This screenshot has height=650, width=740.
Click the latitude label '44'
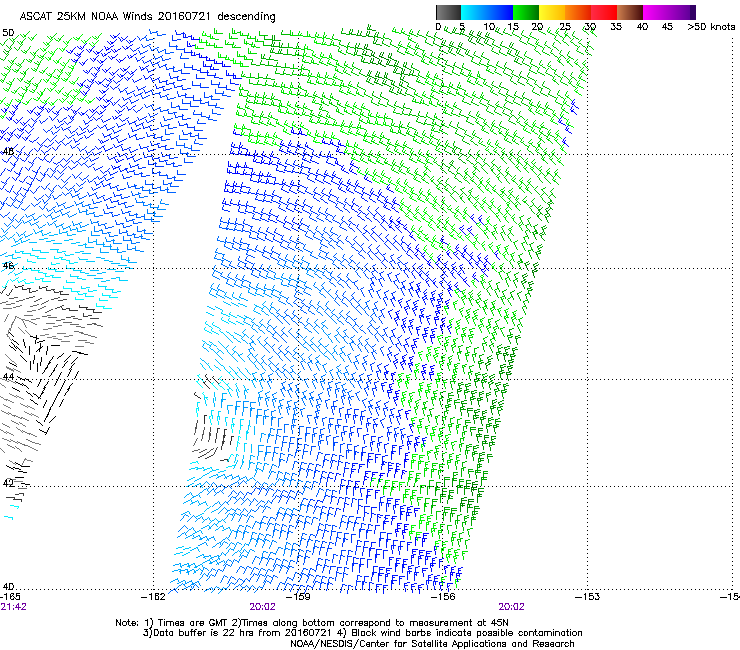pos(8,377)
